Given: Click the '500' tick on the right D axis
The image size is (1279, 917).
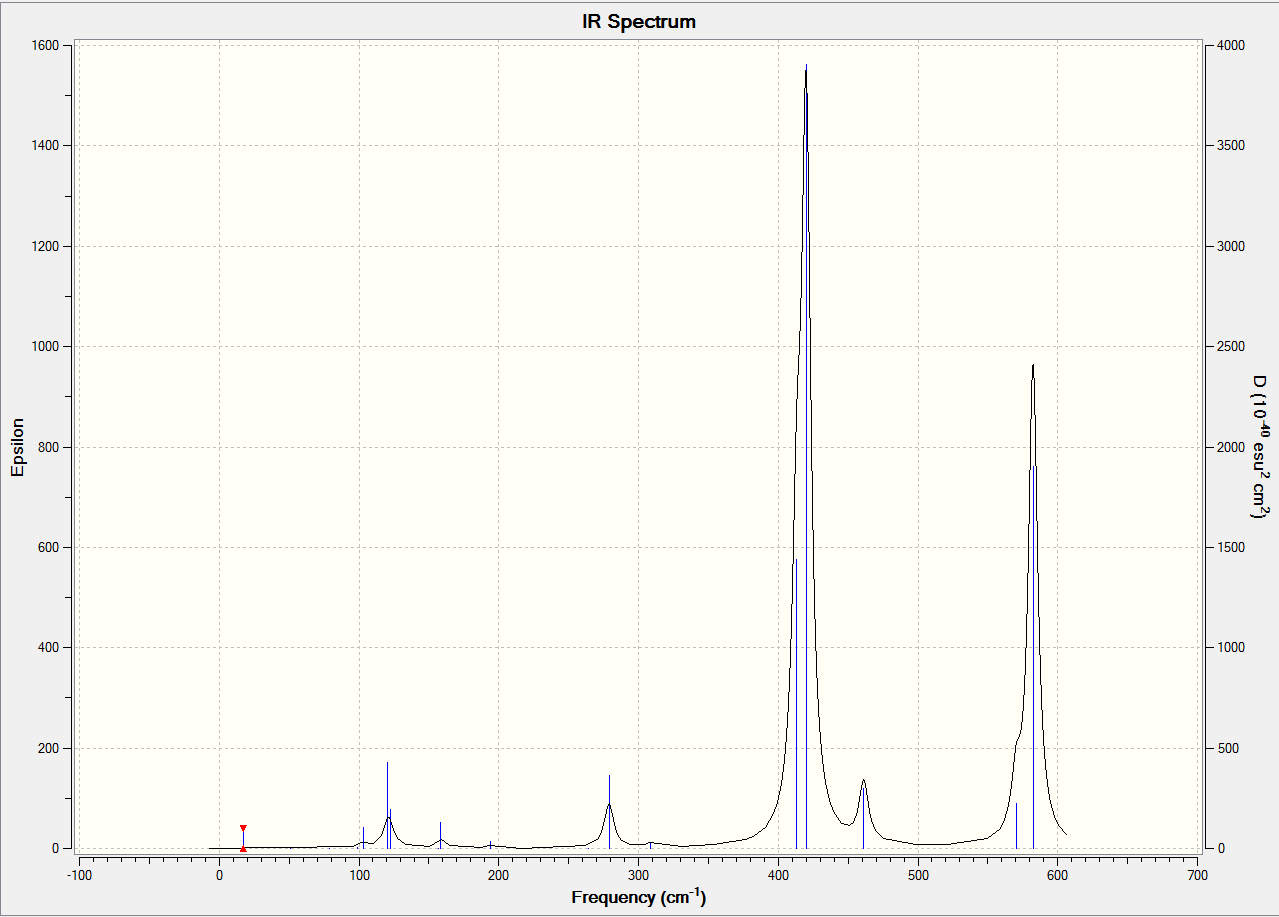Looking at the screenshot, I should tap(1227, 748).
